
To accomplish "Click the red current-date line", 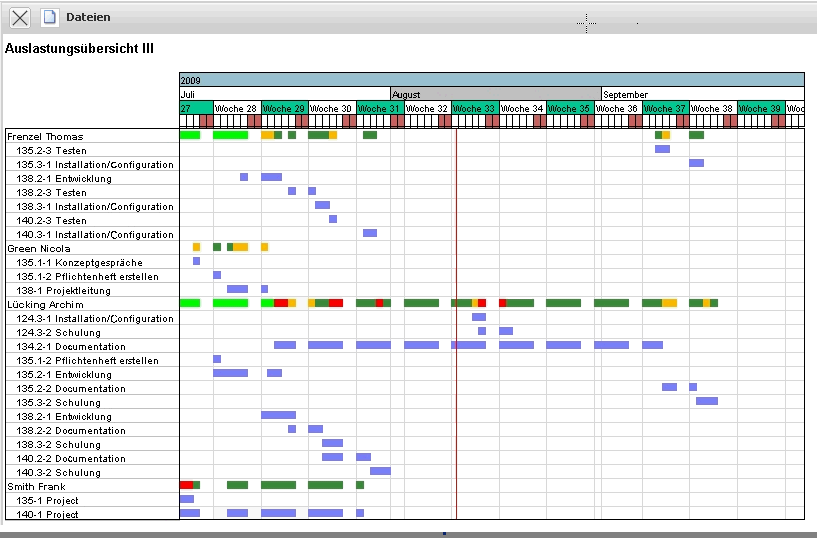I will (456, 324).
